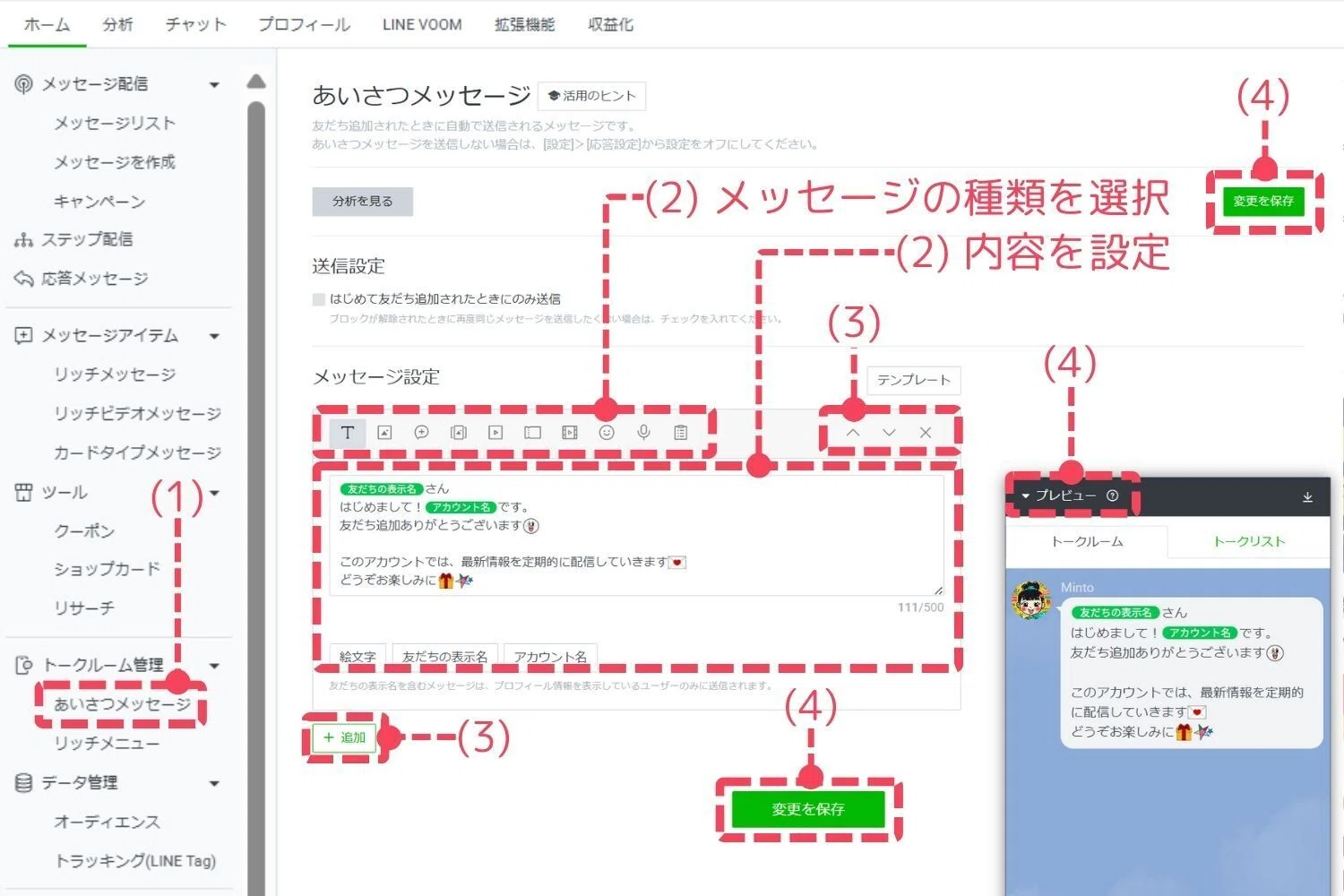The image size is (1344, 896).
Task: Collapse the プレビュー panel triangle
Action: (1026, 496)
